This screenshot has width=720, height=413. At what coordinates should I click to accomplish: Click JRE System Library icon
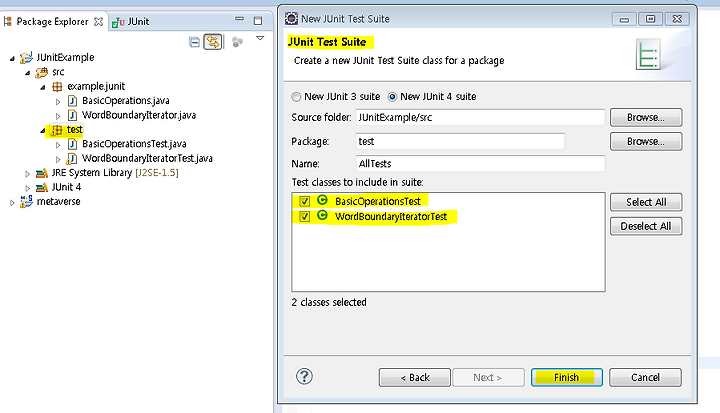pos(42,173)
